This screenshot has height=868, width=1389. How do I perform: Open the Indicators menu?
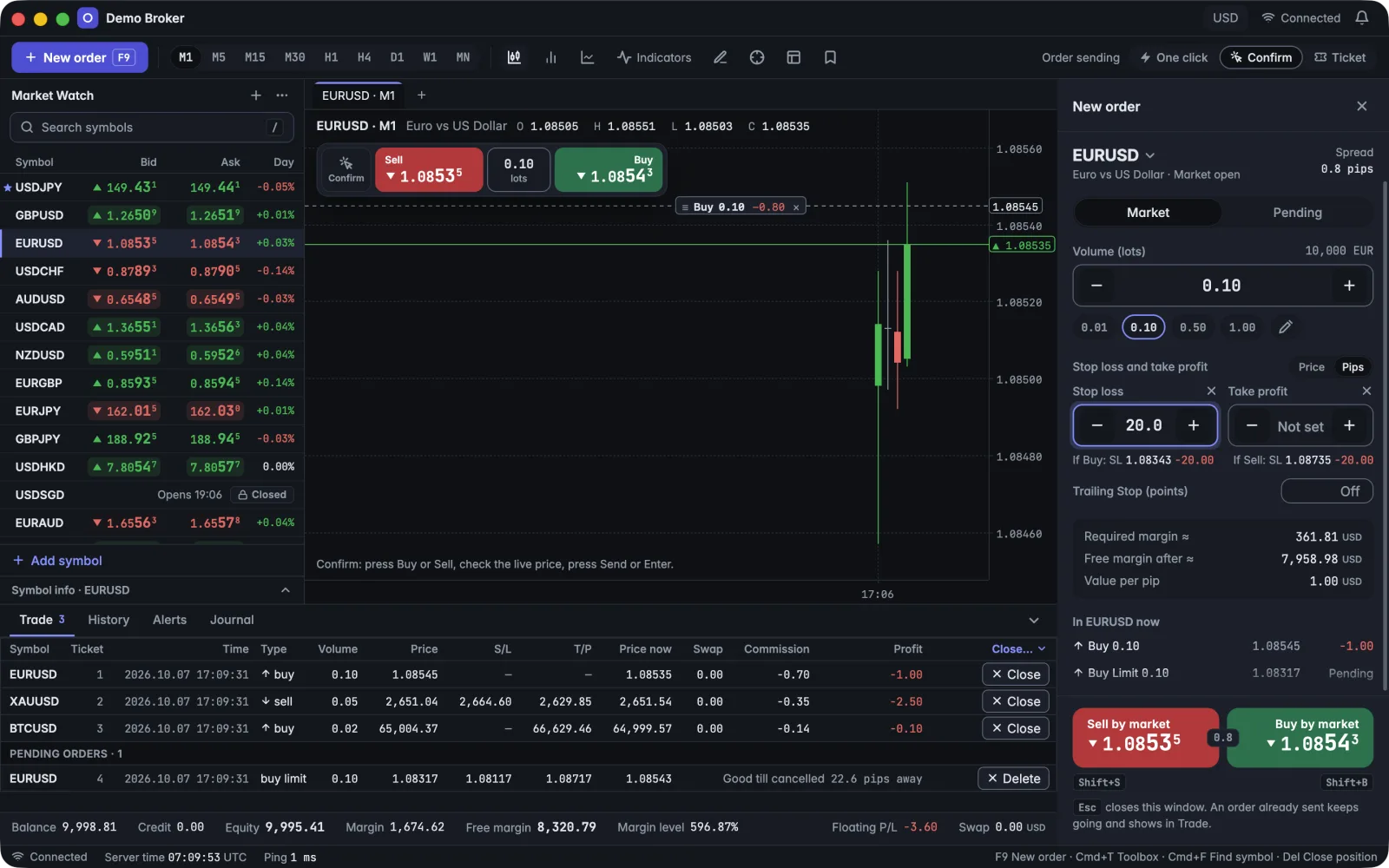(x=654, y=57)
